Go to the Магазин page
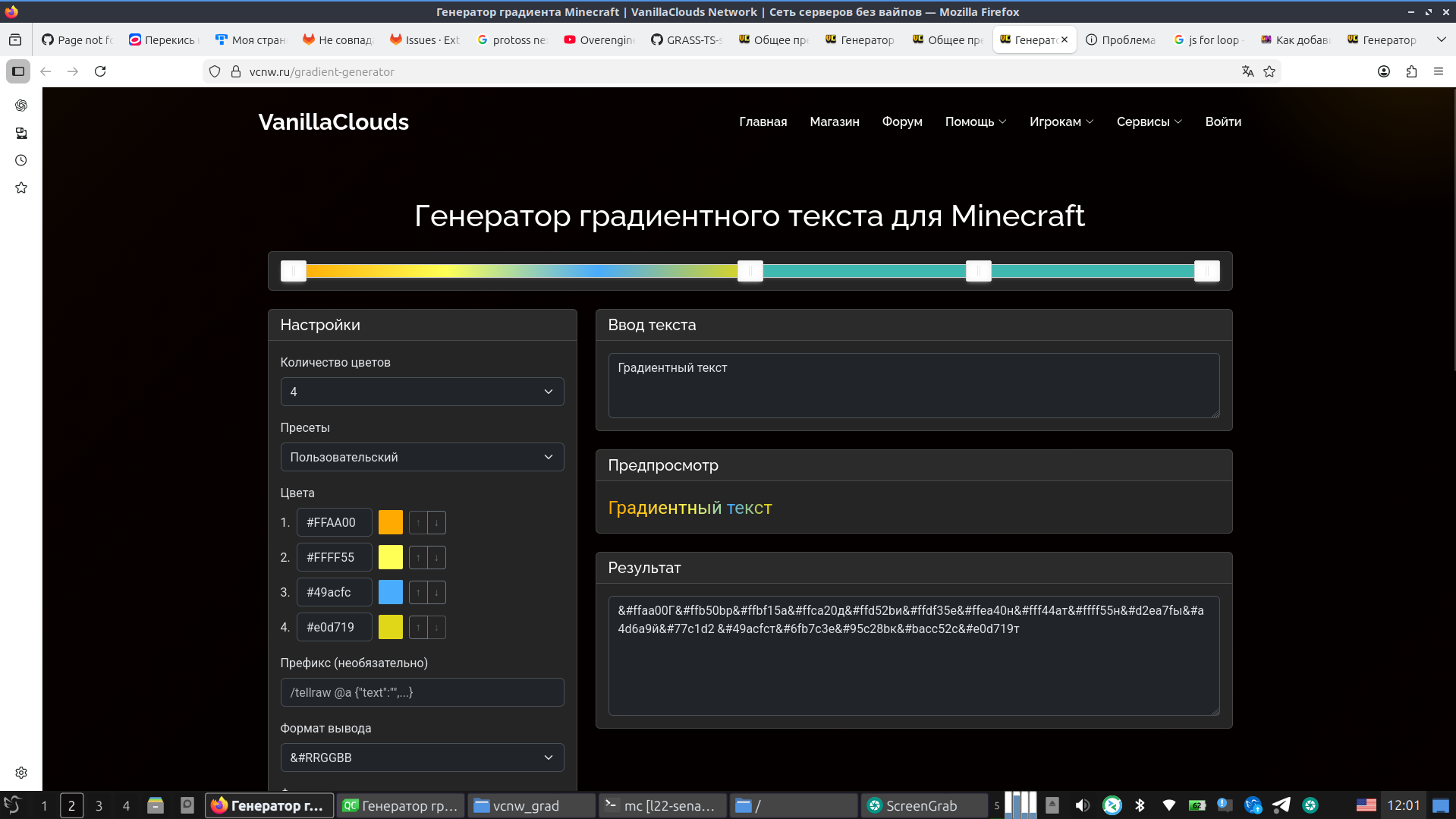The height and width of the screenshot is (819, 1456). click(x=834, y=121)
